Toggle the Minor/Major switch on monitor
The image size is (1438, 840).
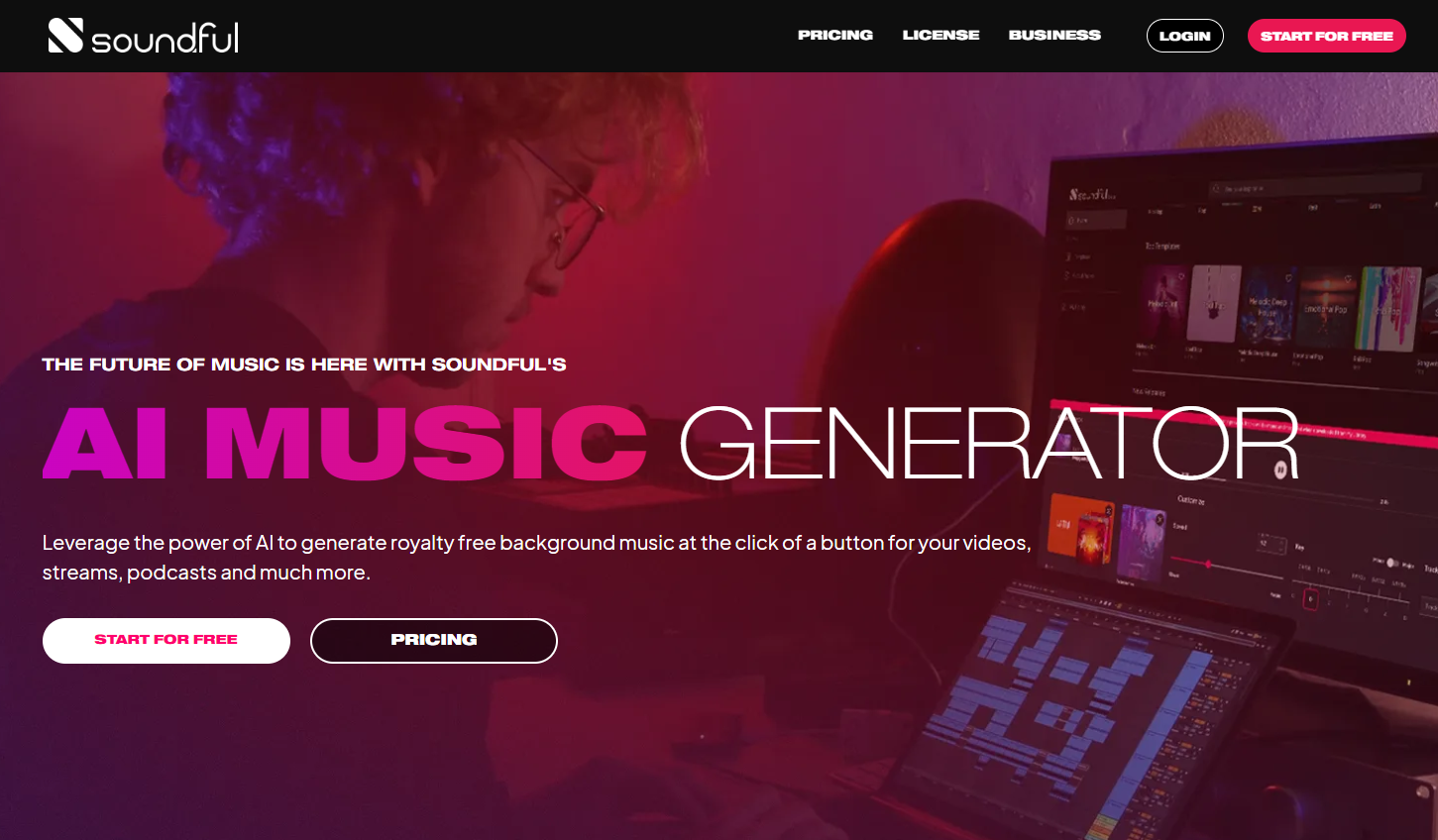1392,563
